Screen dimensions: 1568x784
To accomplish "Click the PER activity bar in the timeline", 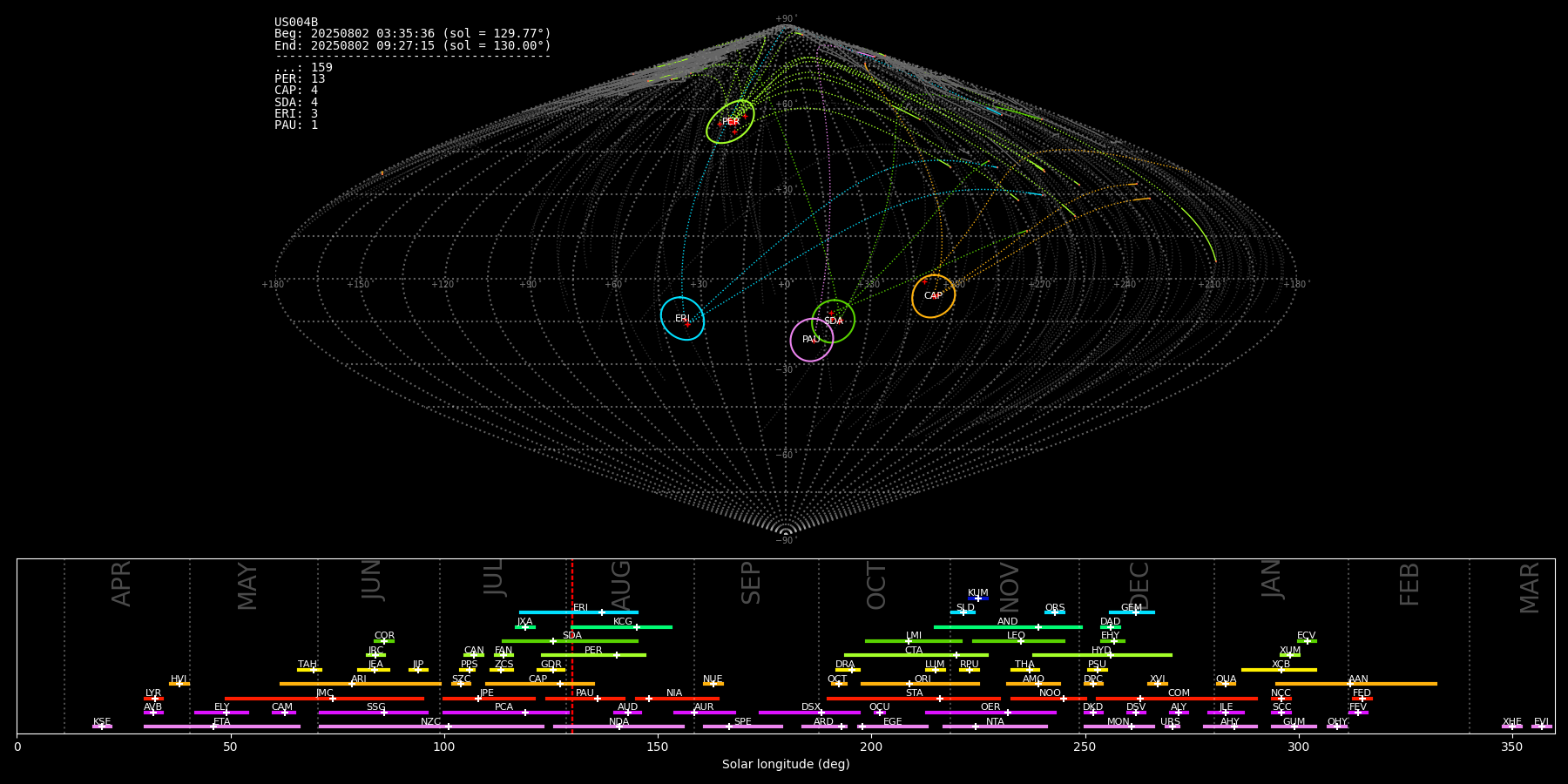I will [593, 655].
